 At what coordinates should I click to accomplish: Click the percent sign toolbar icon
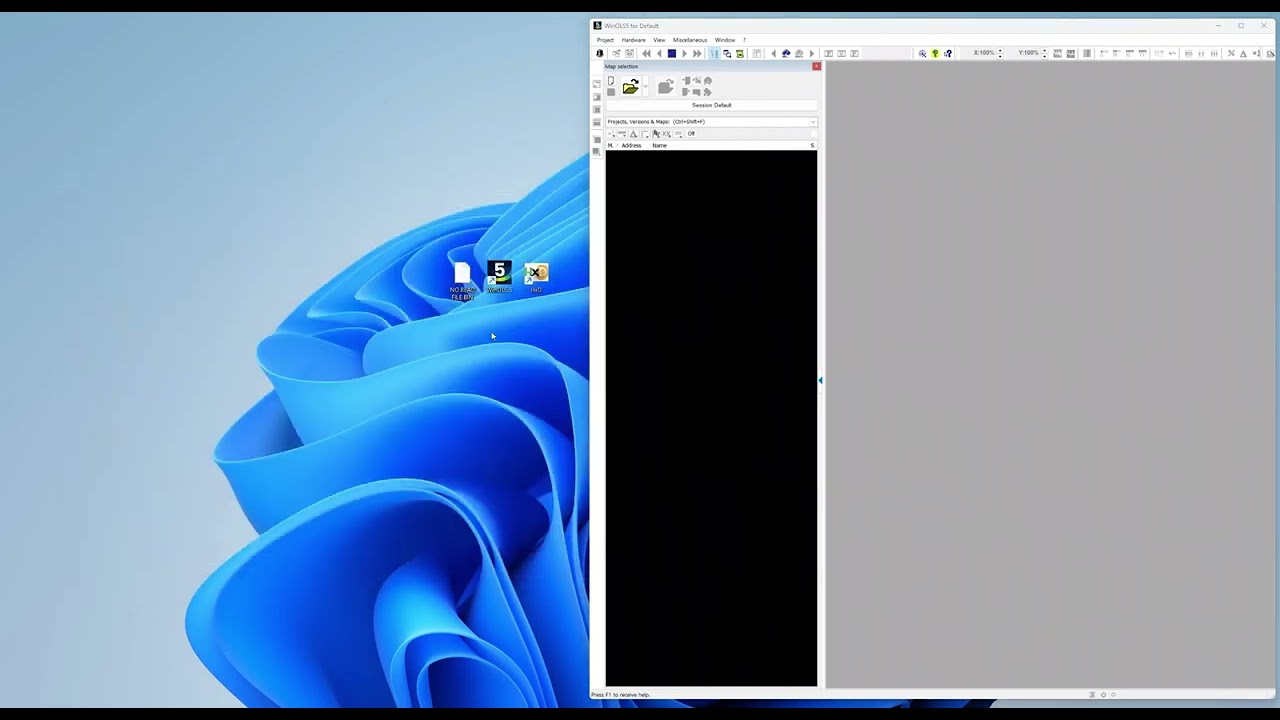tap(1231, 53)
